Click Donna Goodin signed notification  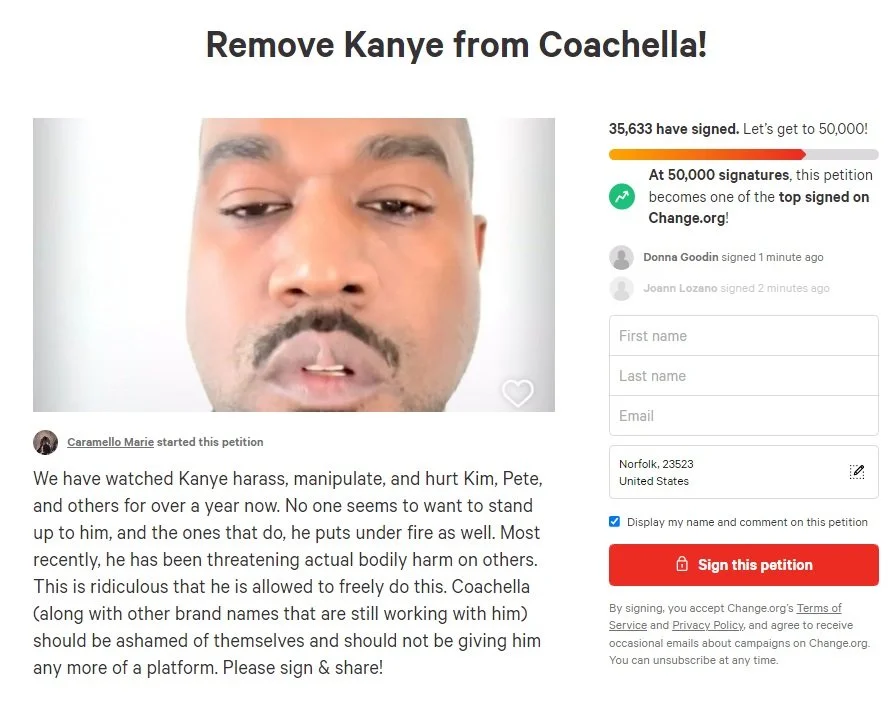click(733, 257)
